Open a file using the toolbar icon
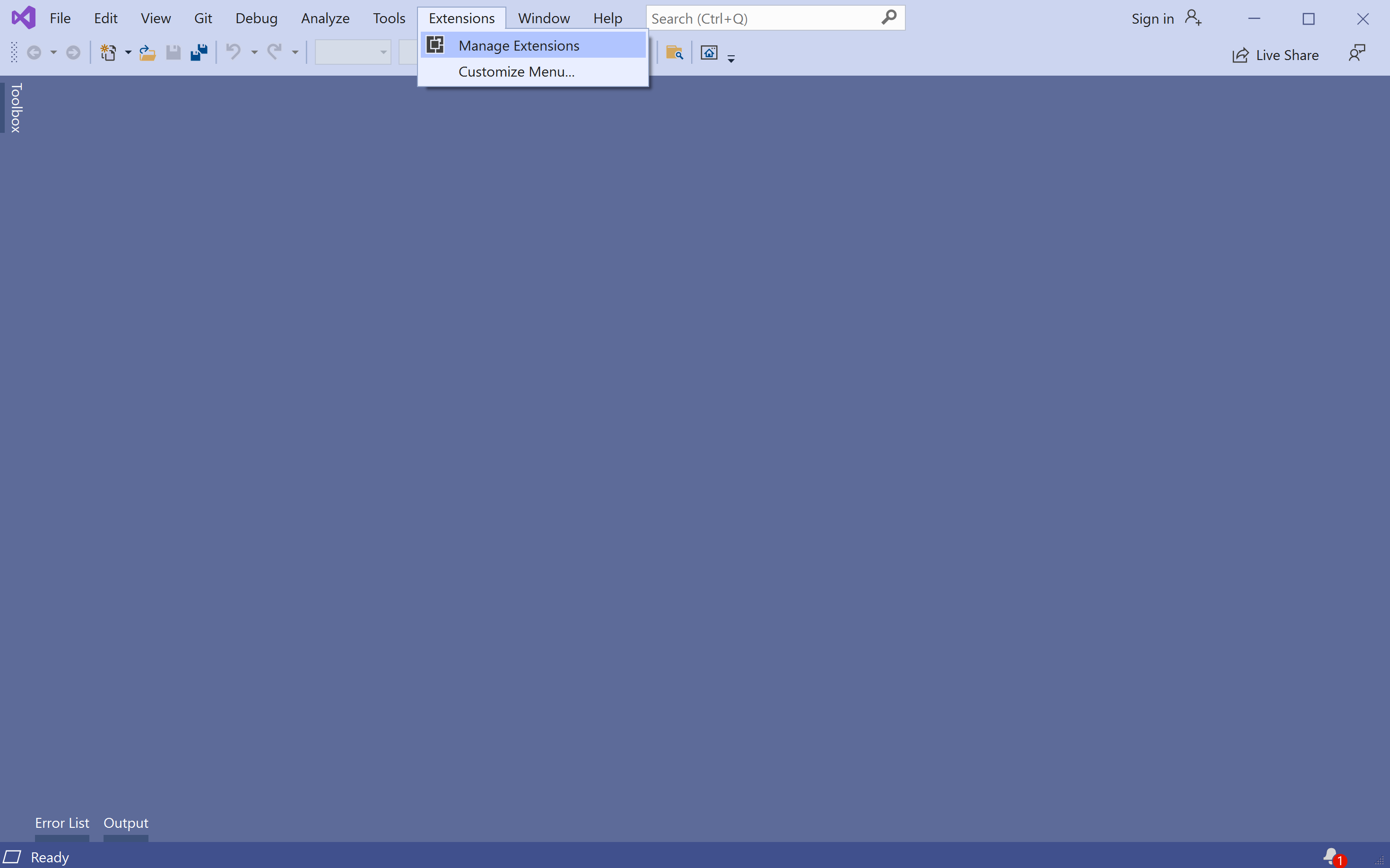This screenshot has height=868, width=1390. (x=148, y=52)
